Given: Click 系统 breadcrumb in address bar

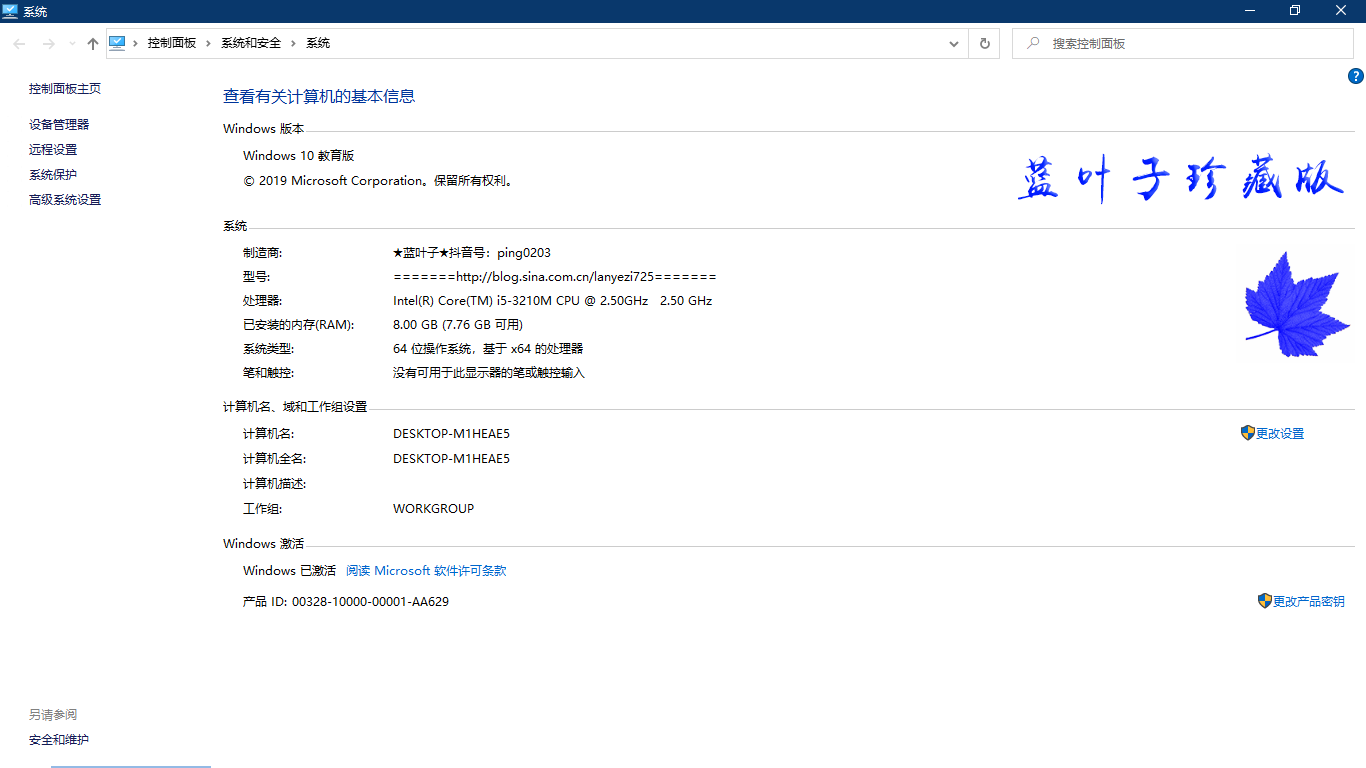Looking at the screenshot, I should pos(318,44).
